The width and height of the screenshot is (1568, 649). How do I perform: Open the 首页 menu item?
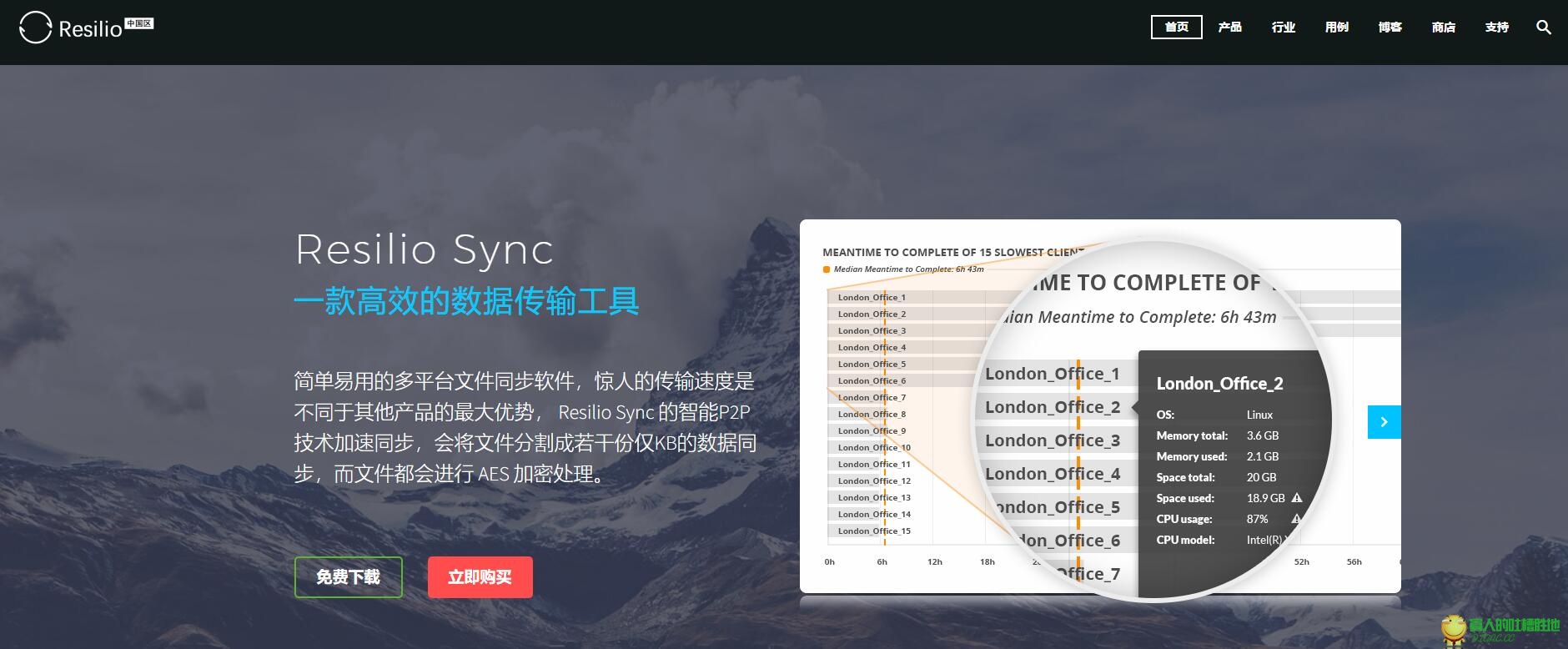pos(1176,28)
